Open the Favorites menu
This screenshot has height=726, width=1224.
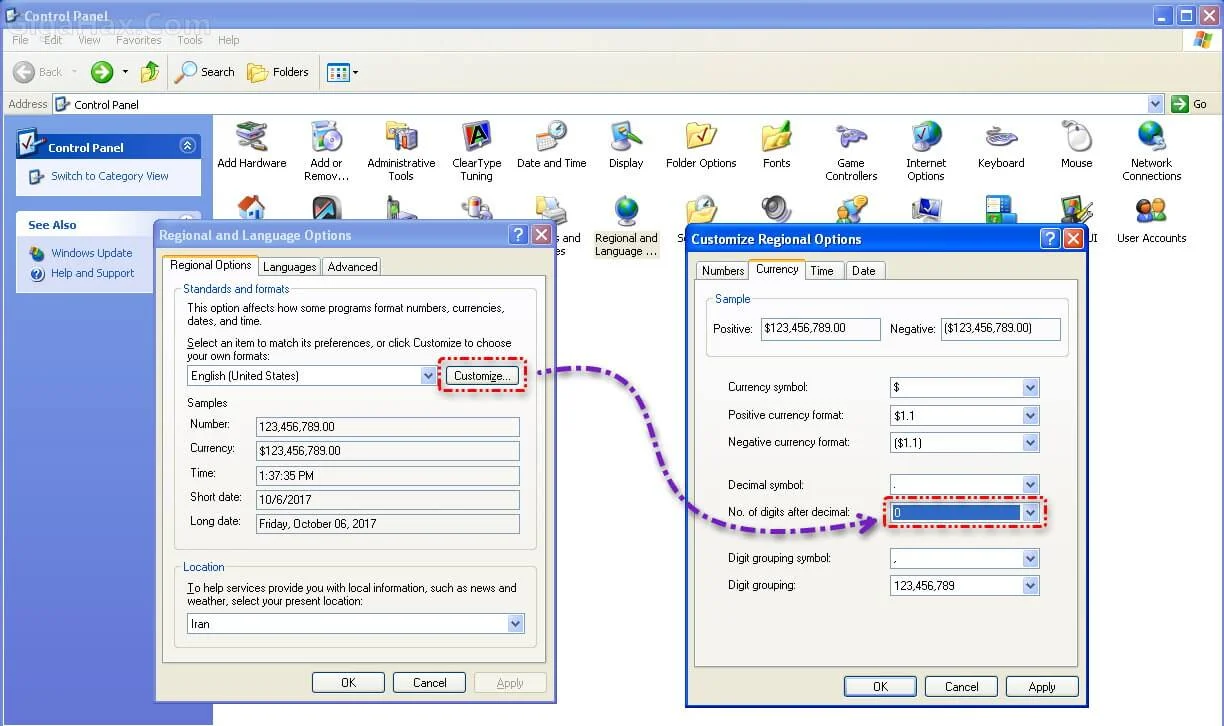(138, 40)
